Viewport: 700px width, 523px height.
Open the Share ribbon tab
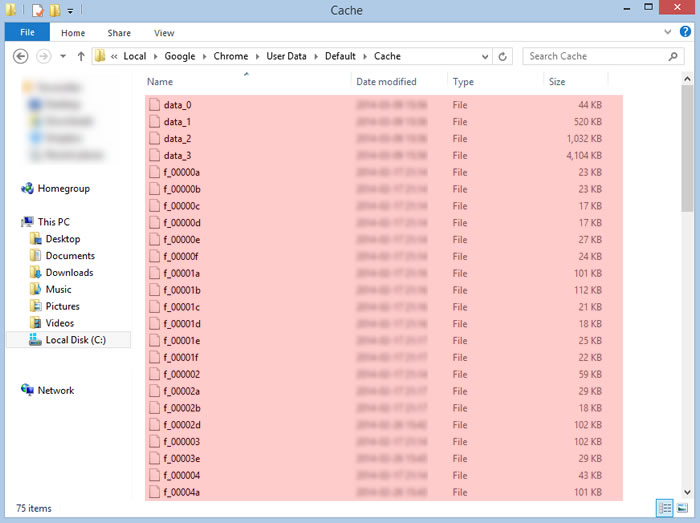(119, 33)
